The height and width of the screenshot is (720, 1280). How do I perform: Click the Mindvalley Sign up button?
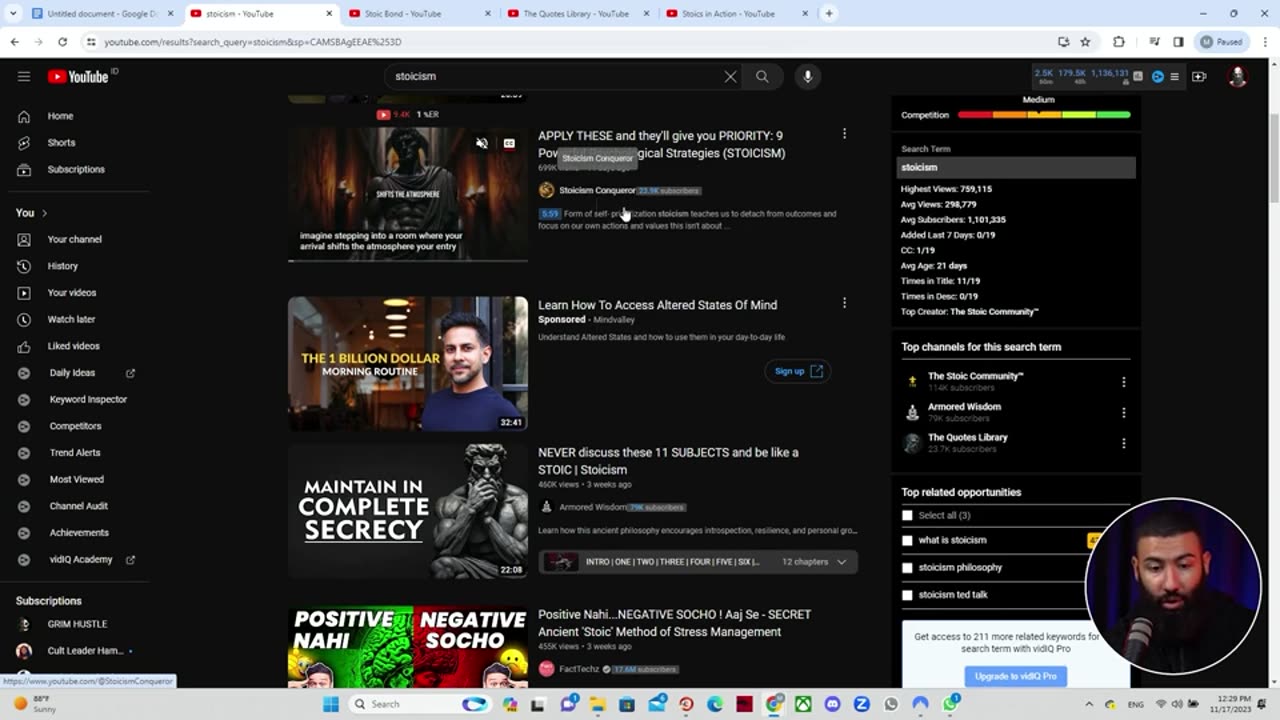[798, 371]
